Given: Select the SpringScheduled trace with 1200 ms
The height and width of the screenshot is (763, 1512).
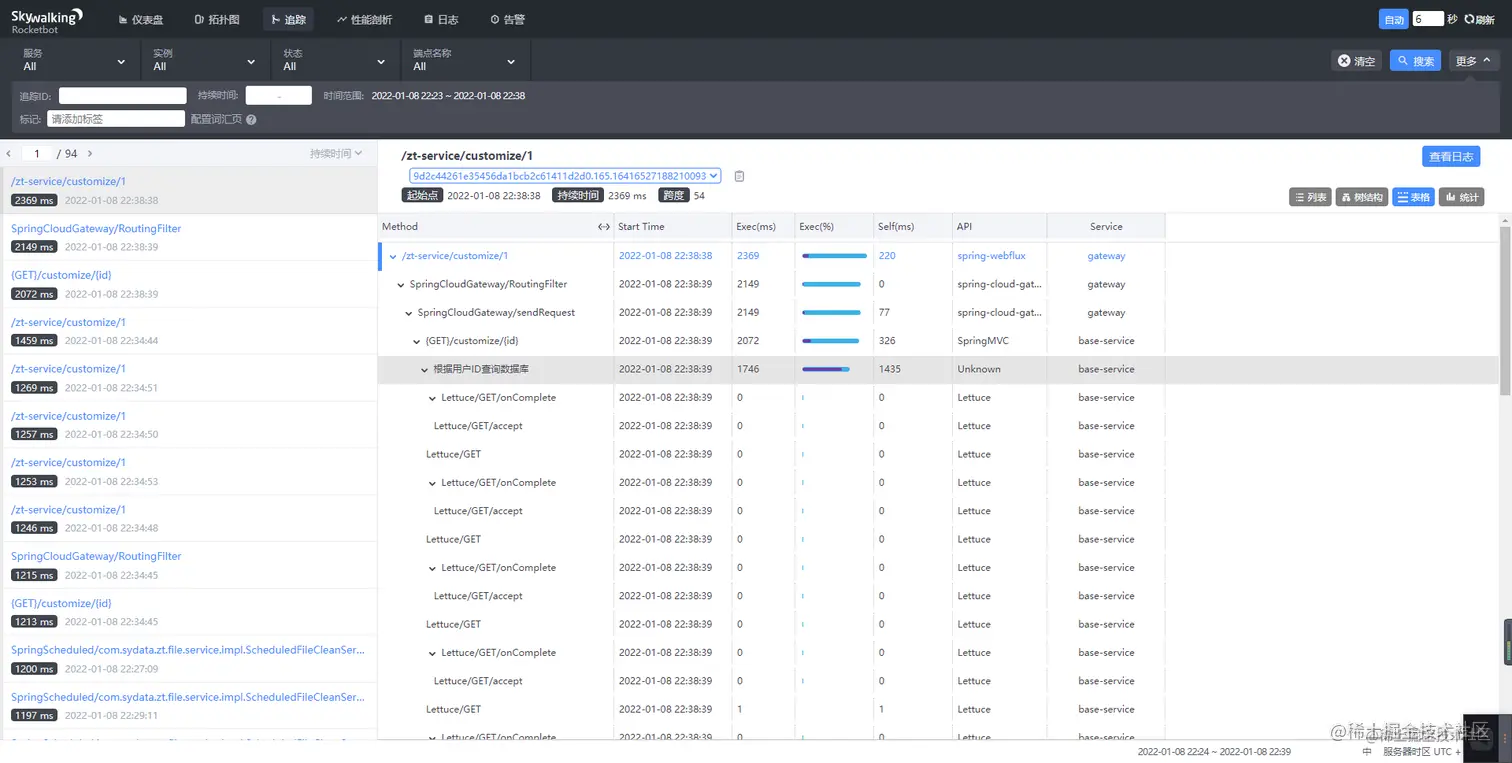Looking at the screenshot, I should (x=189, y=658).
